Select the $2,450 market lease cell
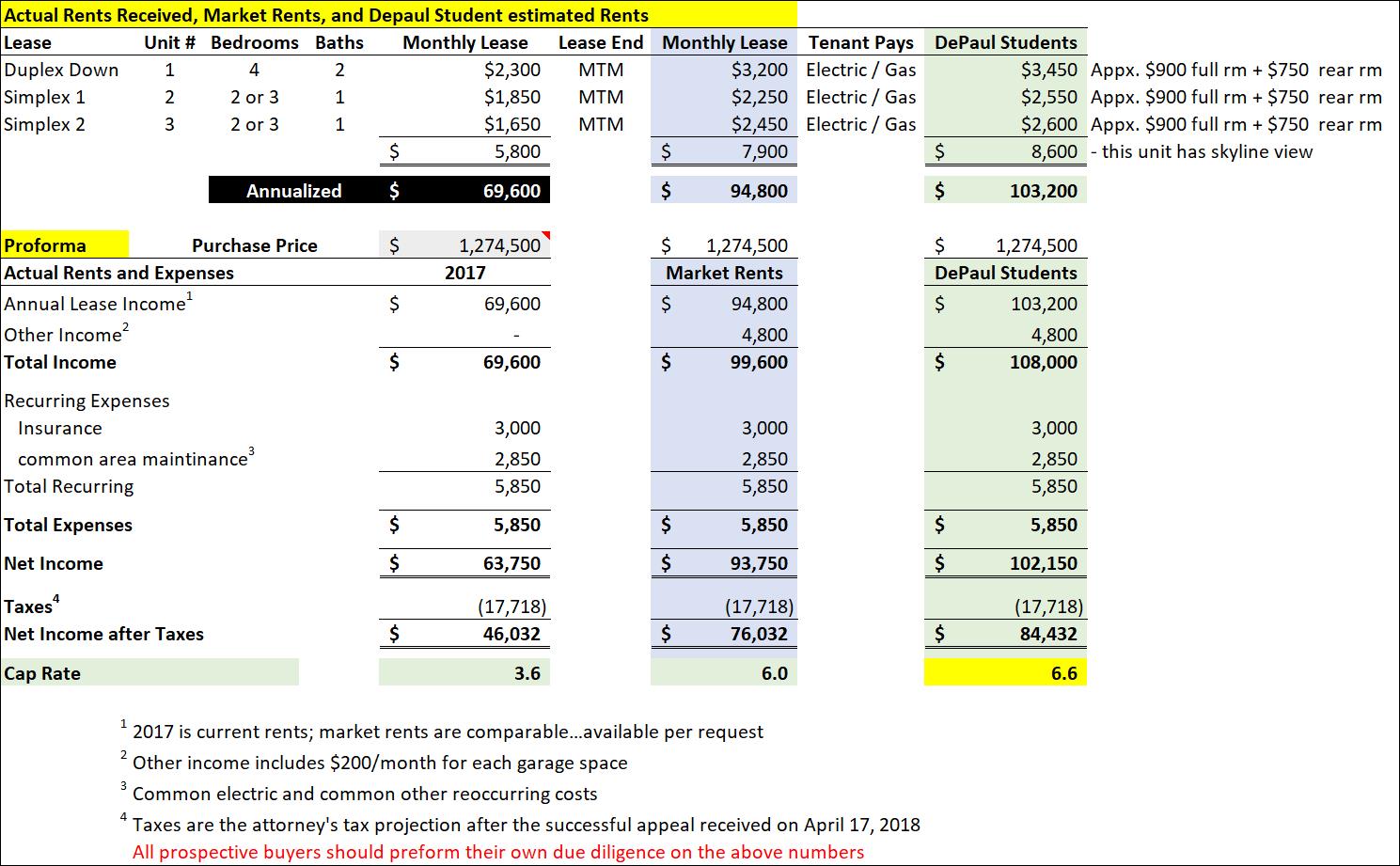This screenshot has width=1400, height=866. 724,124
